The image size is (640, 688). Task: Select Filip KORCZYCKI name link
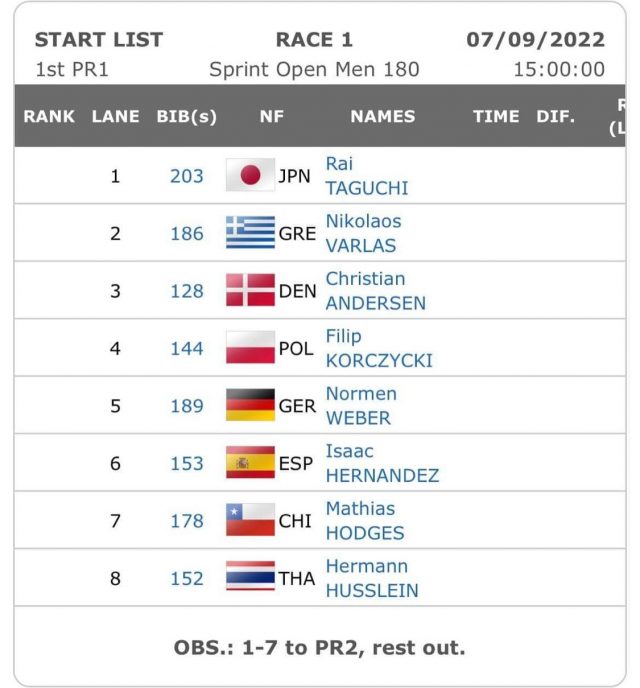coord(379,348)
